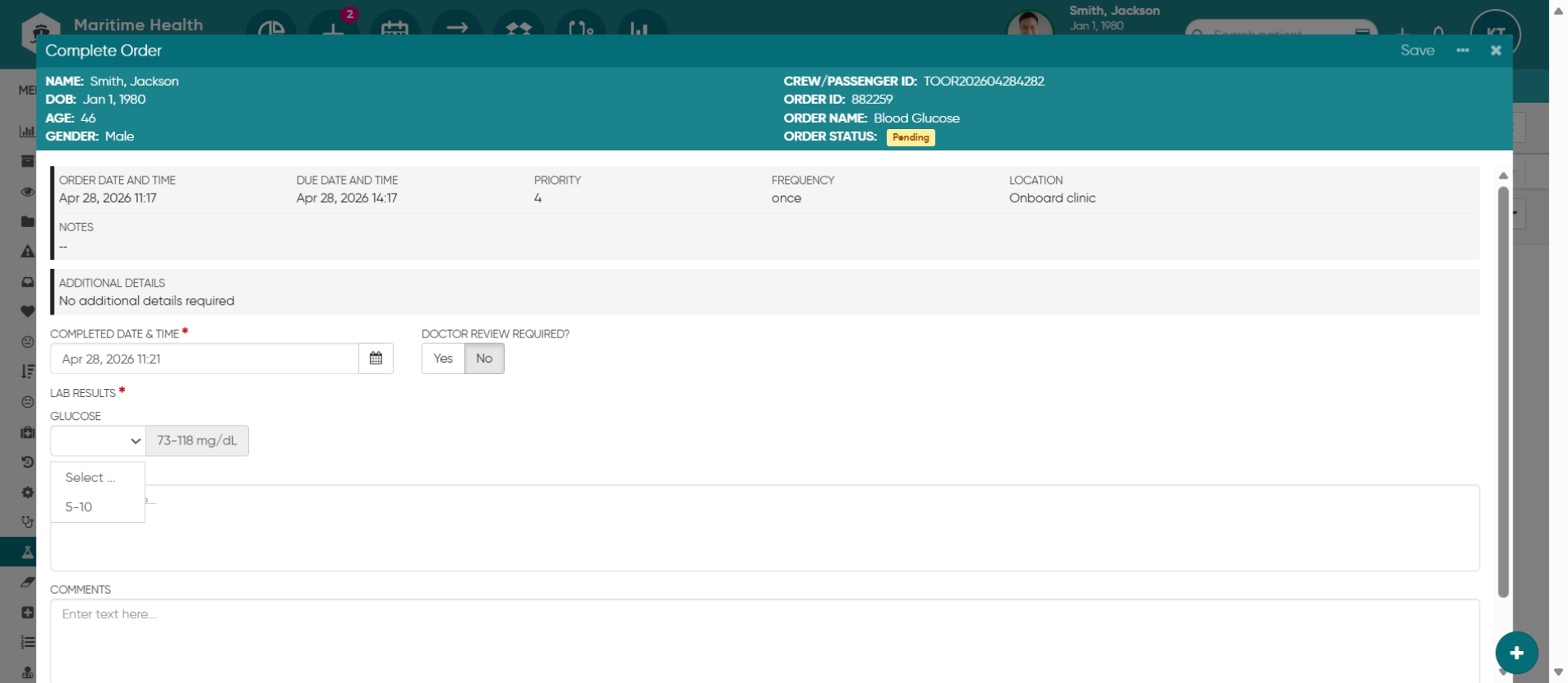The image size is (1568, 683).
Task: Open the eraser icon in left sidebar
Action: 28,583
